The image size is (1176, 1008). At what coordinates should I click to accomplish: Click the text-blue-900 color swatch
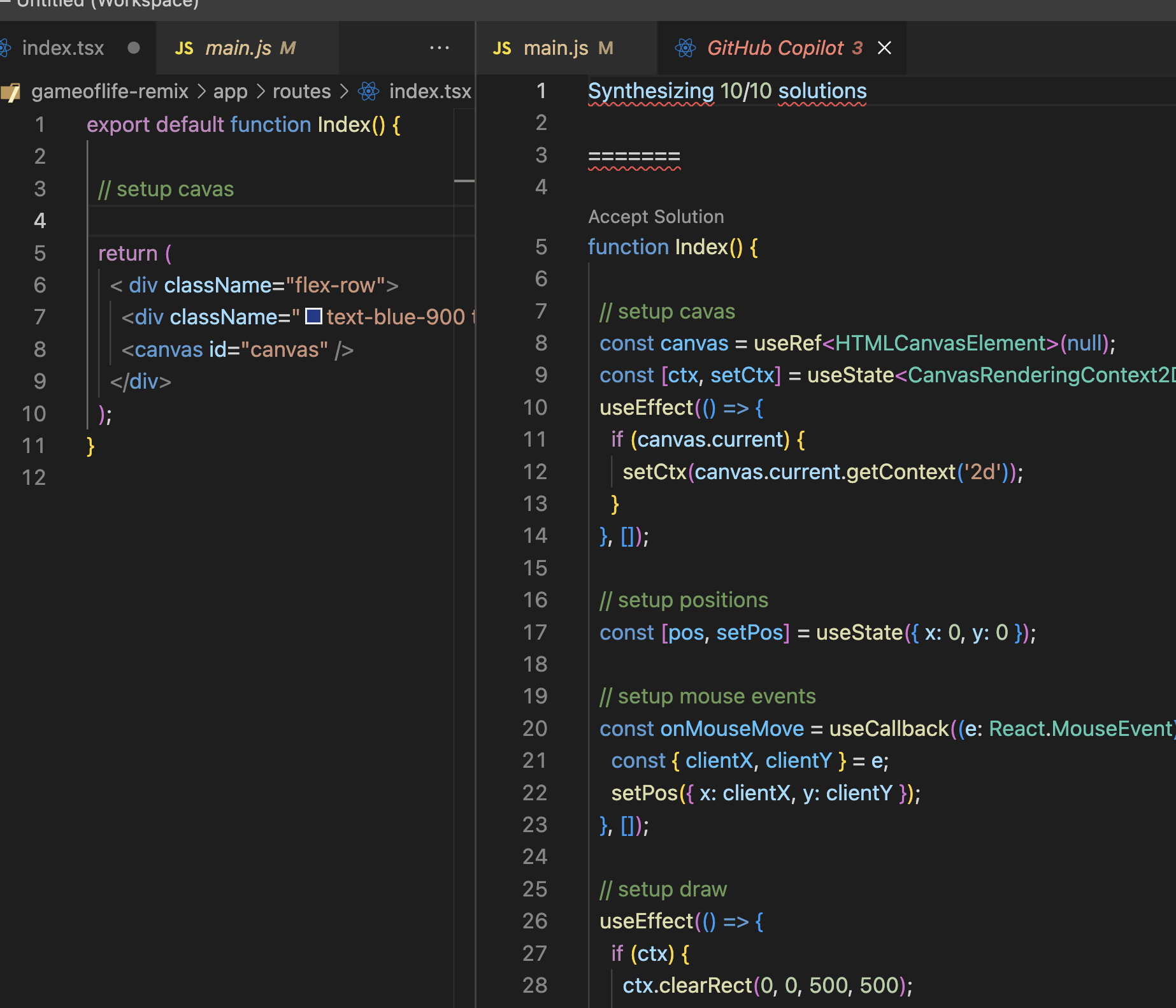click(x=313, y=316)
